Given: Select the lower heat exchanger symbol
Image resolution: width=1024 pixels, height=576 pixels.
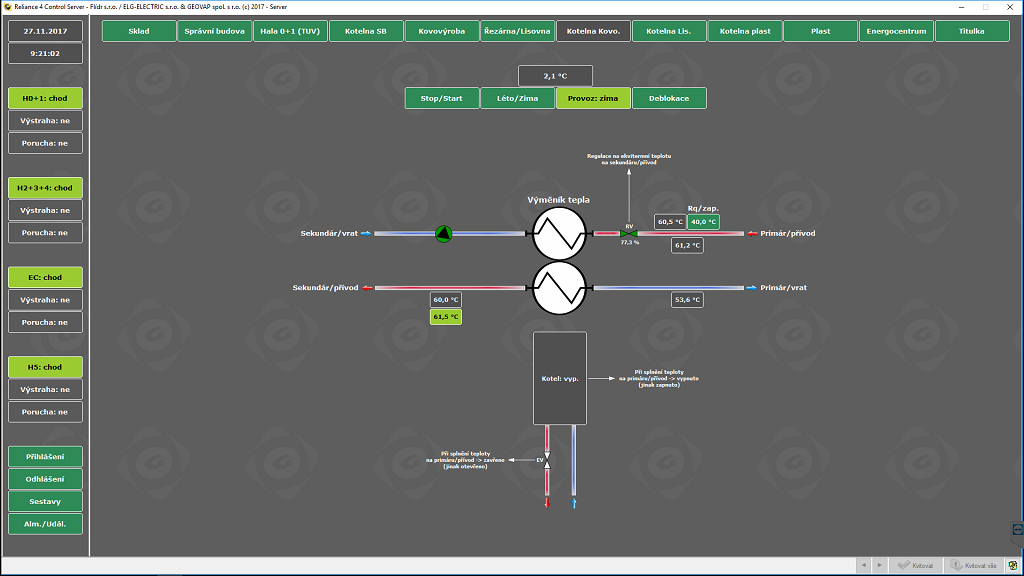Looking at the screenshot, I should tap(557, 288).
